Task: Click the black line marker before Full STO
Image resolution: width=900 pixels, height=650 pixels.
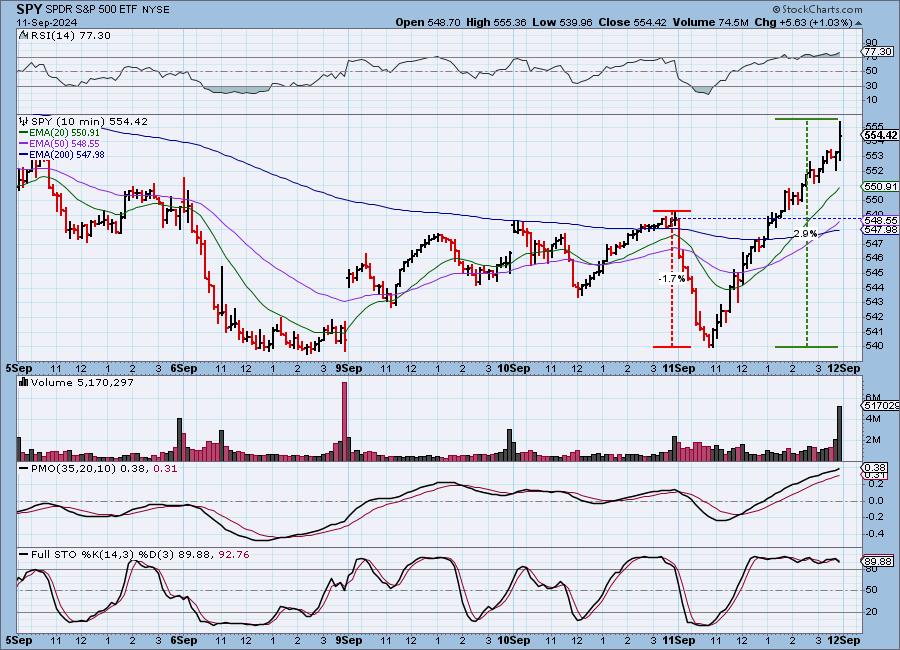Action: (x=24, y=555)
